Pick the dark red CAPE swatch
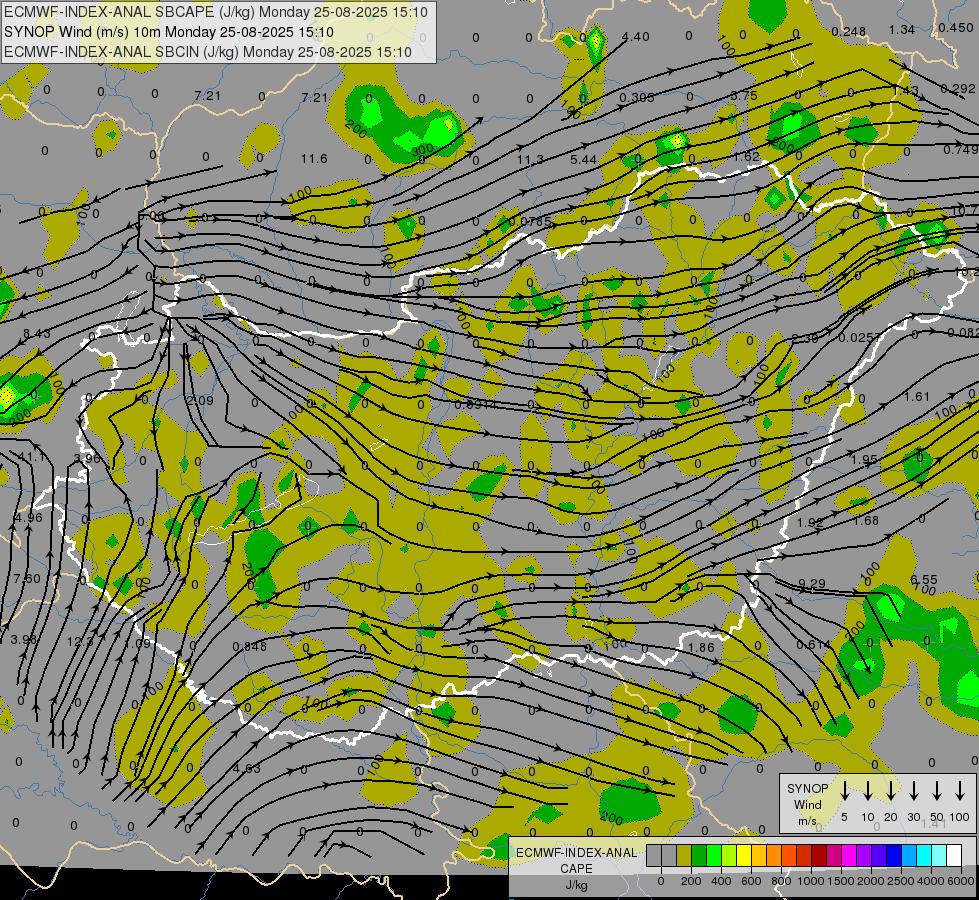Screen dimensions: 979x900 coord(819,855)
